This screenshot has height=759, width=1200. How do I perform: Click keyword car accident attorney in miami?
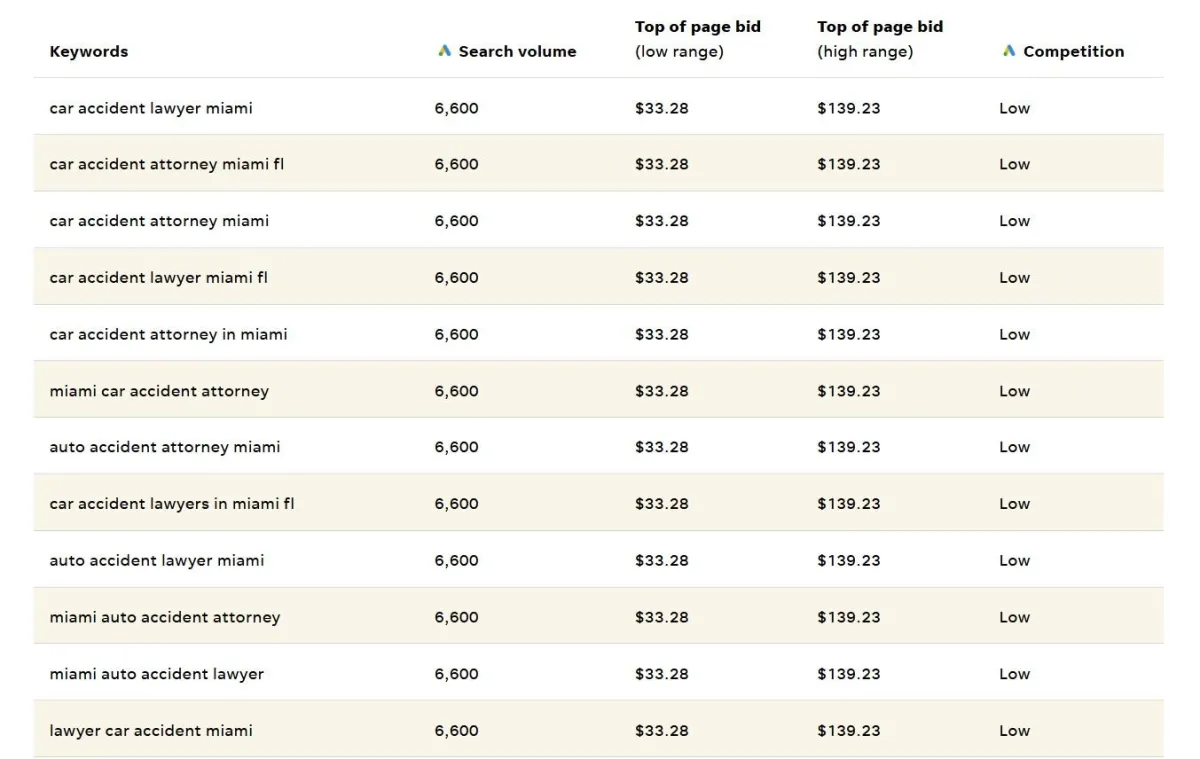coord(168,334)
